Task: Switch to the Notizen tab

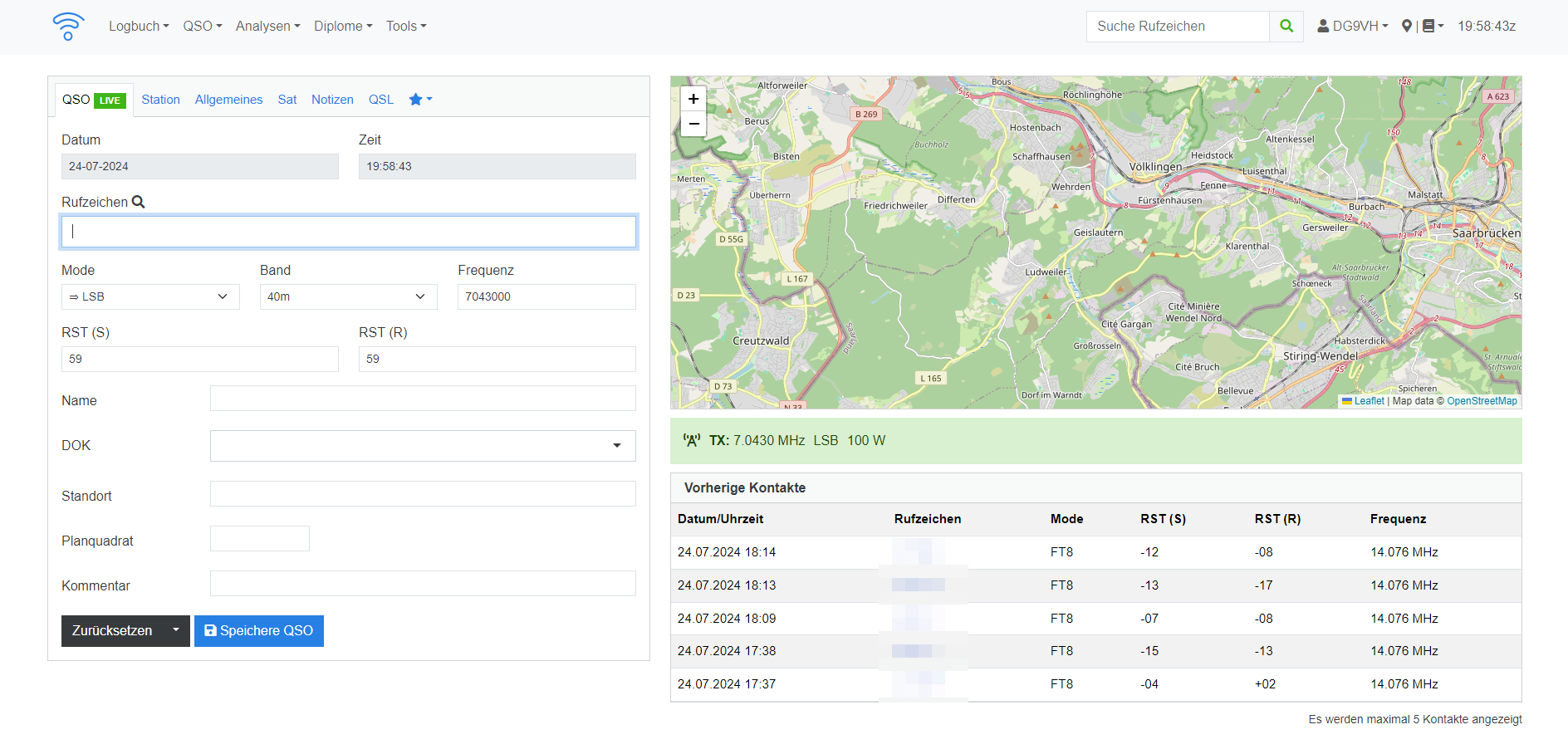Action: click(332, 100)
